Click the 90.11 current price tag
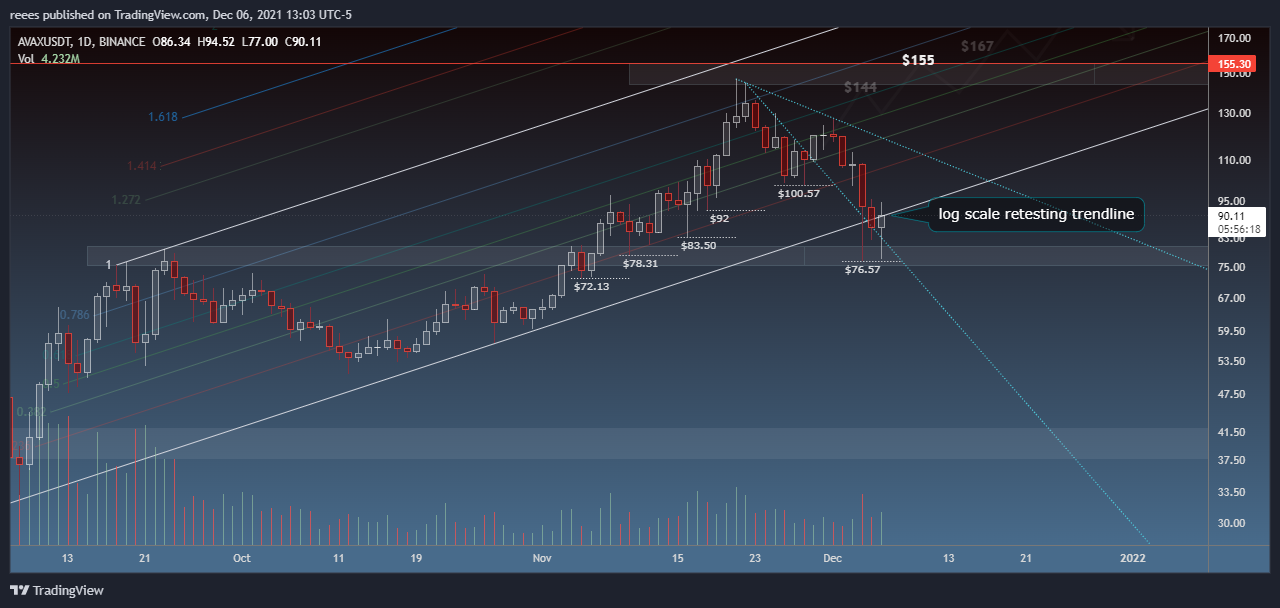1280x608 pixels. point(1229,214)
